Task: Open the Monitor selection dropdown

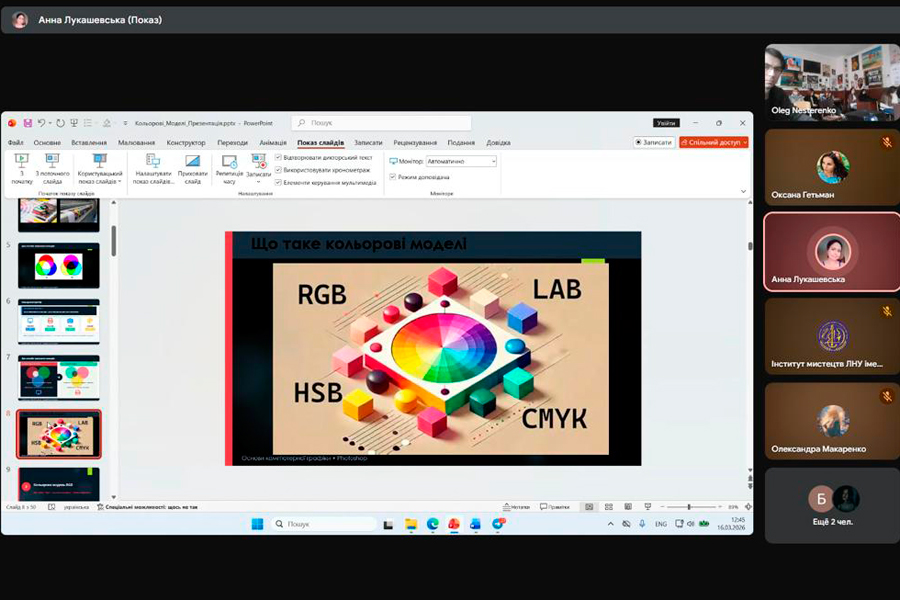Action: coord(461,161)
